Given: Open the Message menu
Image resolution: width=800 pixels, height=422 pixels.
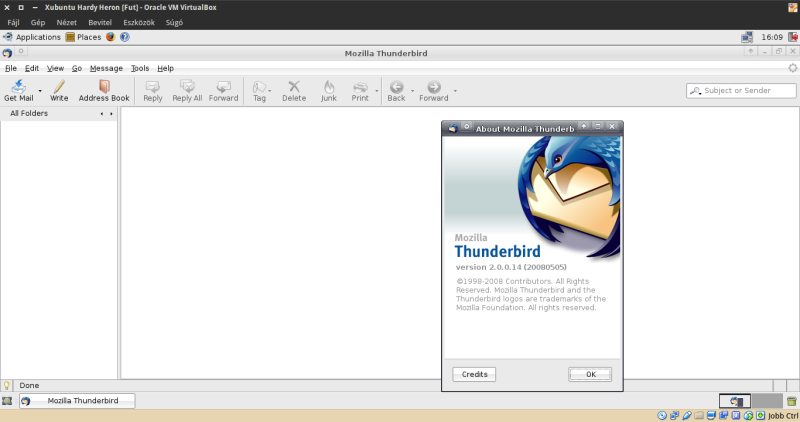Looking at the screenshot, I should (106, 68).
